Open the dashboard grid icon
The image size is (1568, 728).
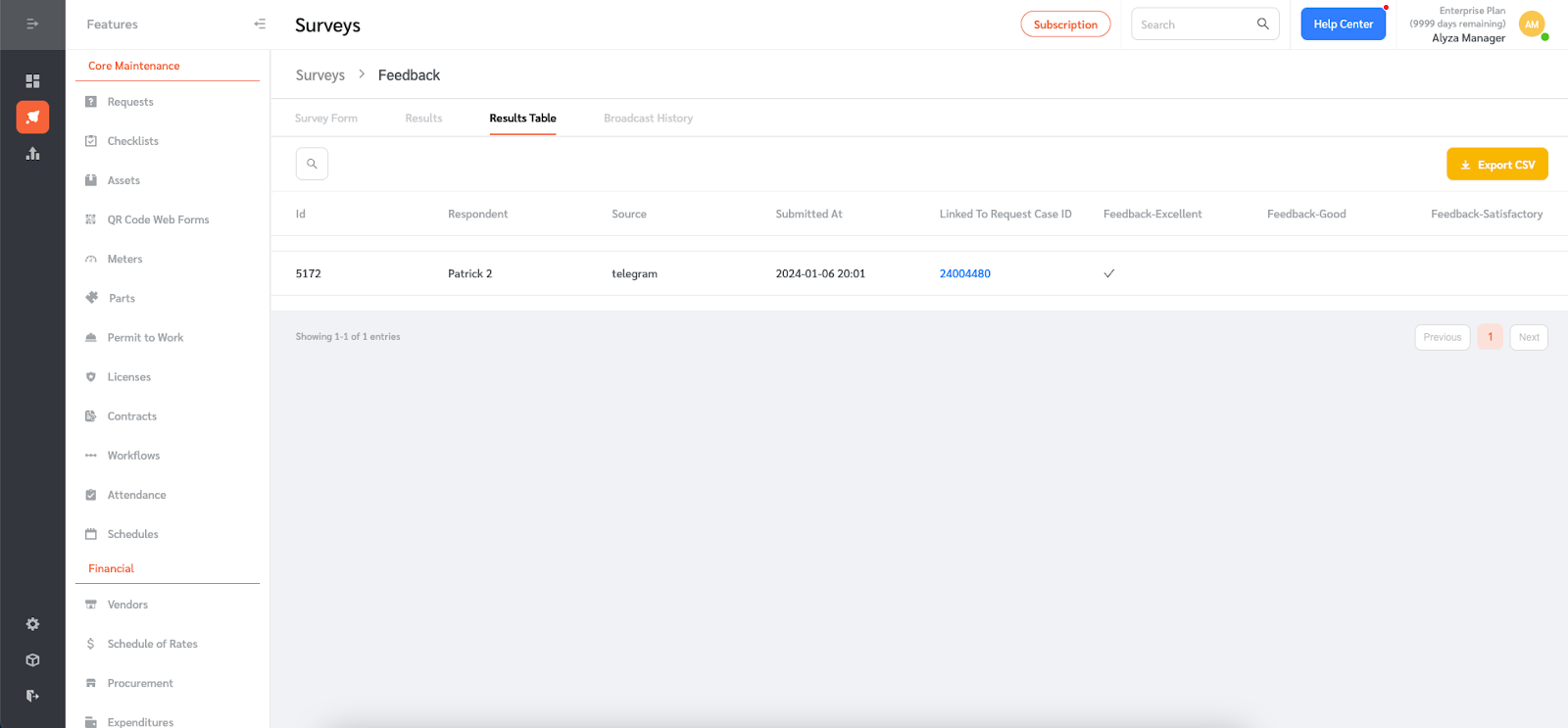(32, 80)
